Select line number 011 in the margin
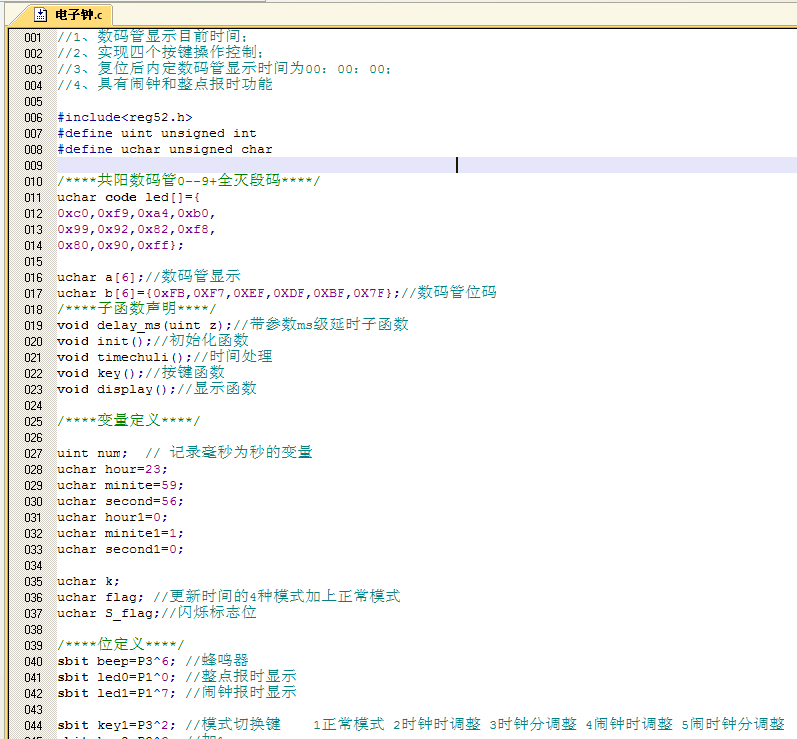The image size is (797, 739). (x=33, y=197)
